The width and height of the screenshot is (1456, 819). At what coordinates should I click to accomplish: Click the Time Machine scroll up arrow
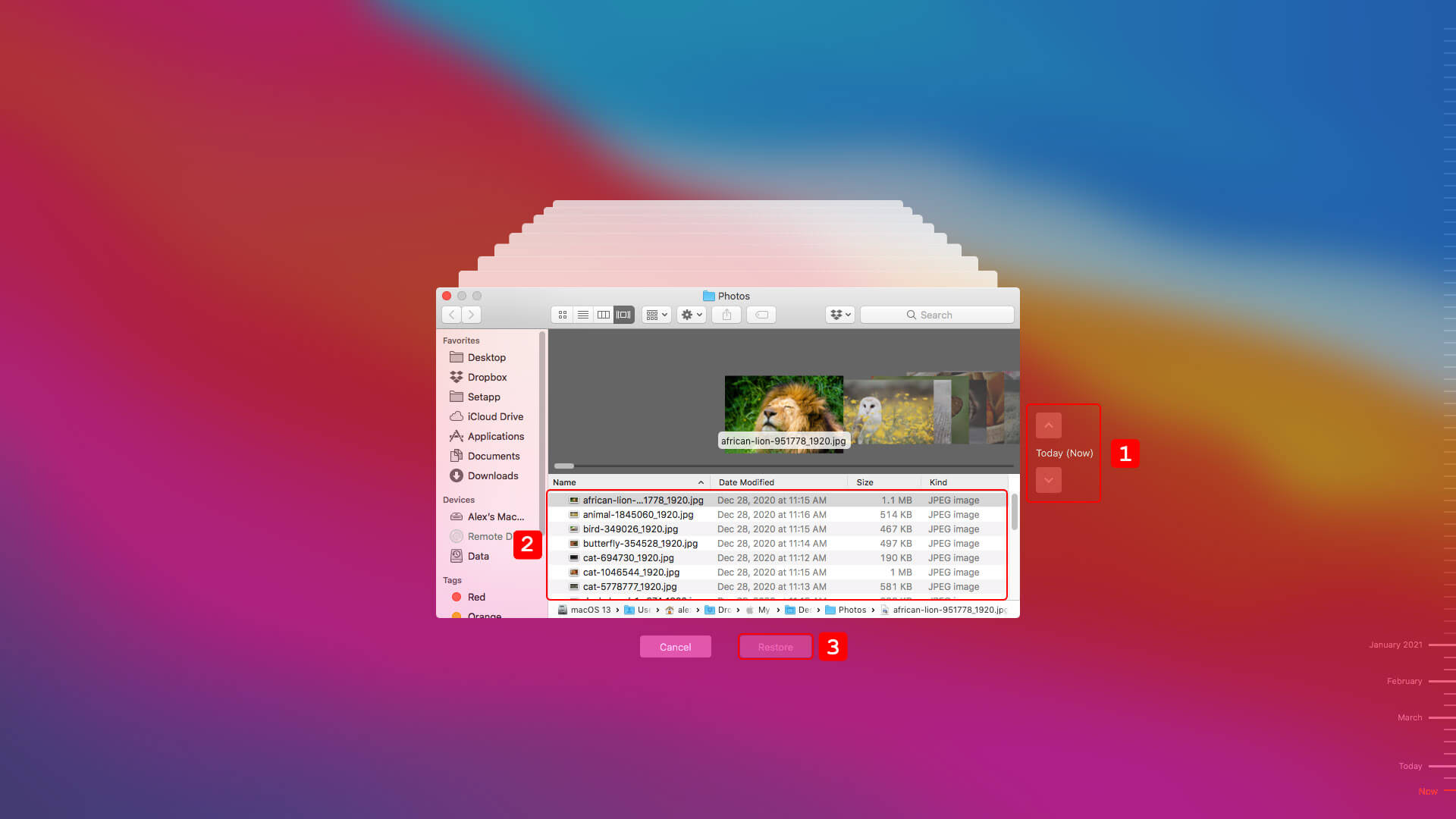point(1049,425)
